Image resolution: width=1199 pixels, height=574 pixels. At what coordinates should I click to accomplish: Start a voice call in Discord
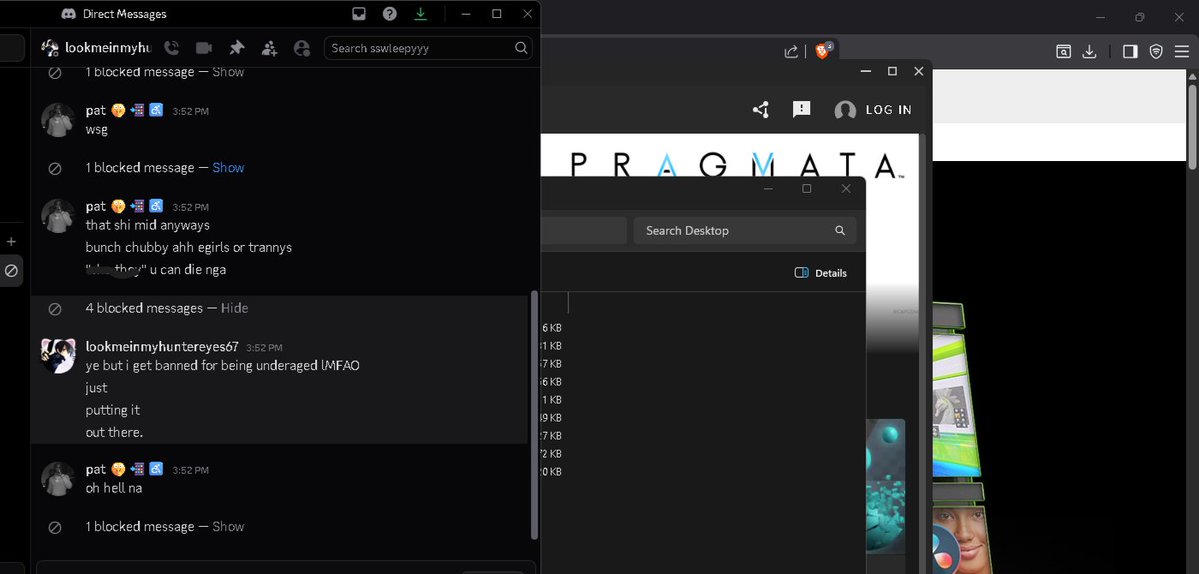pyautogui.click(x=172, y=48)
